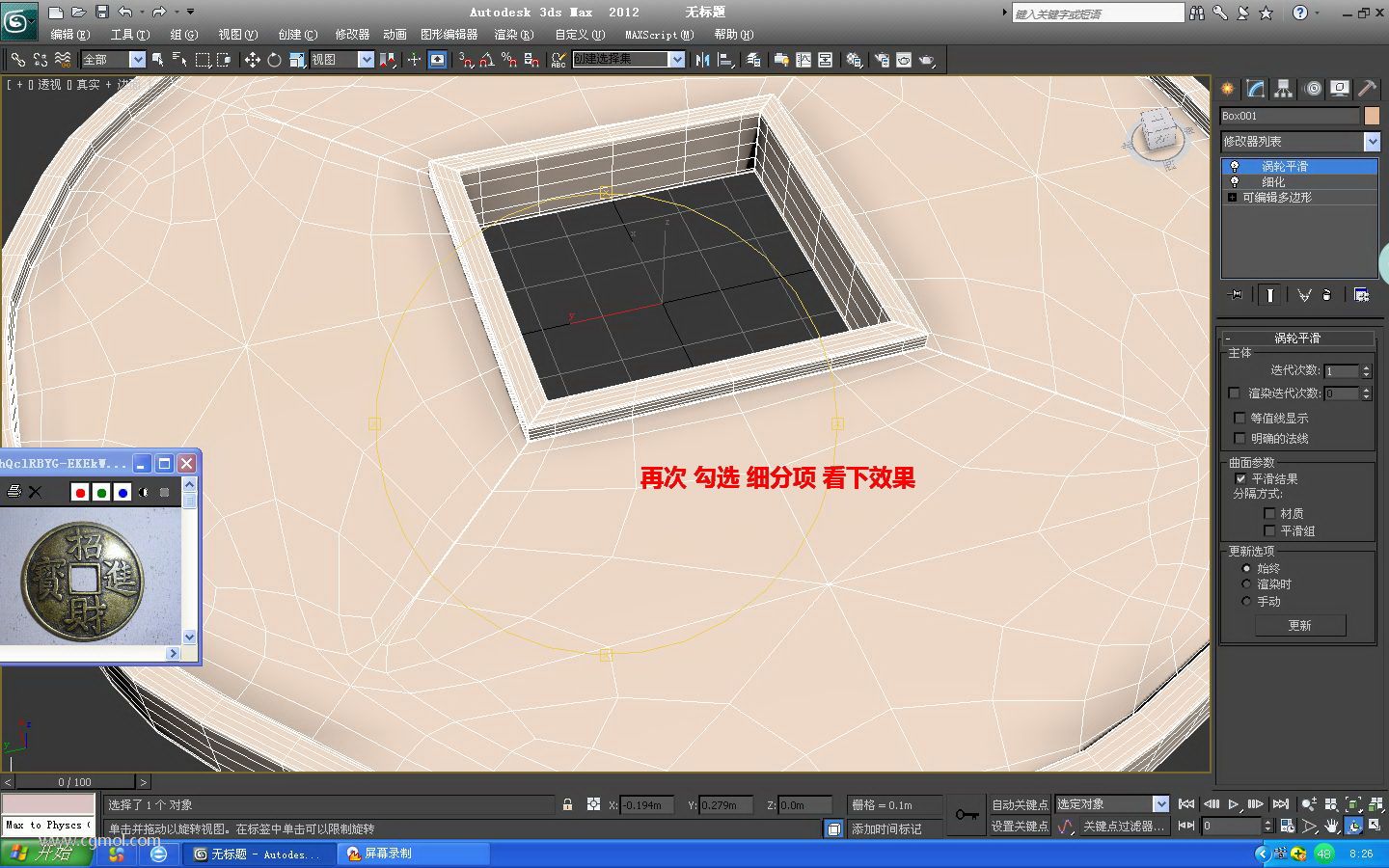Open the 编辑(E) menu
Viewport: 1389px width, 868px height.
[x=69, y=35]
